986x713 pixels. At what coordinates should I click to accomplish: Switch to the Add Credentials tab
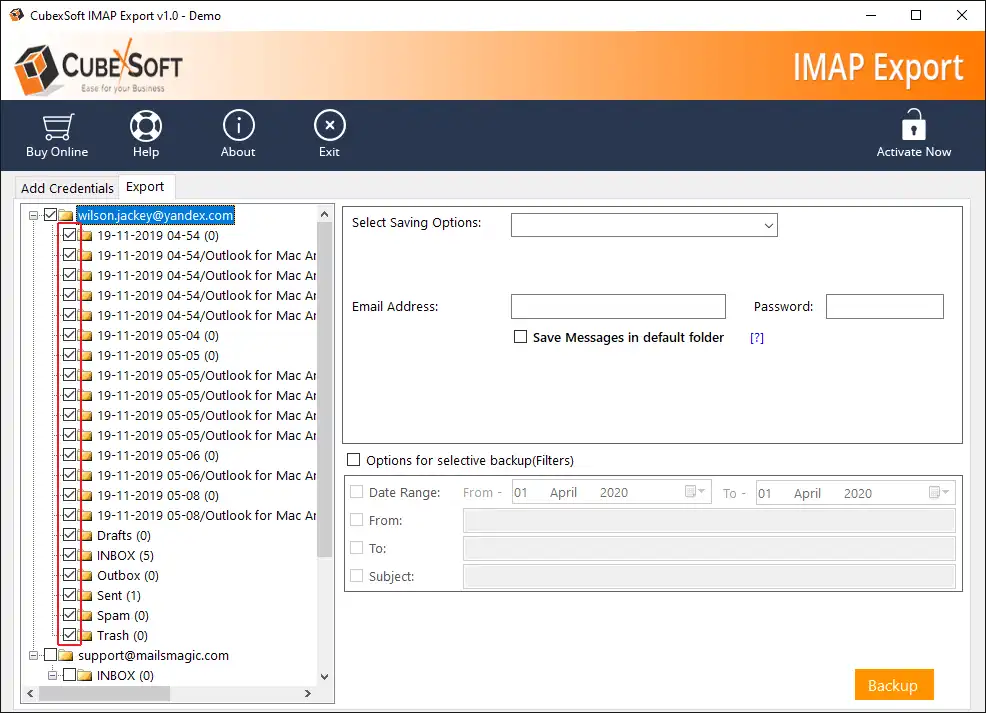point(67,188)
